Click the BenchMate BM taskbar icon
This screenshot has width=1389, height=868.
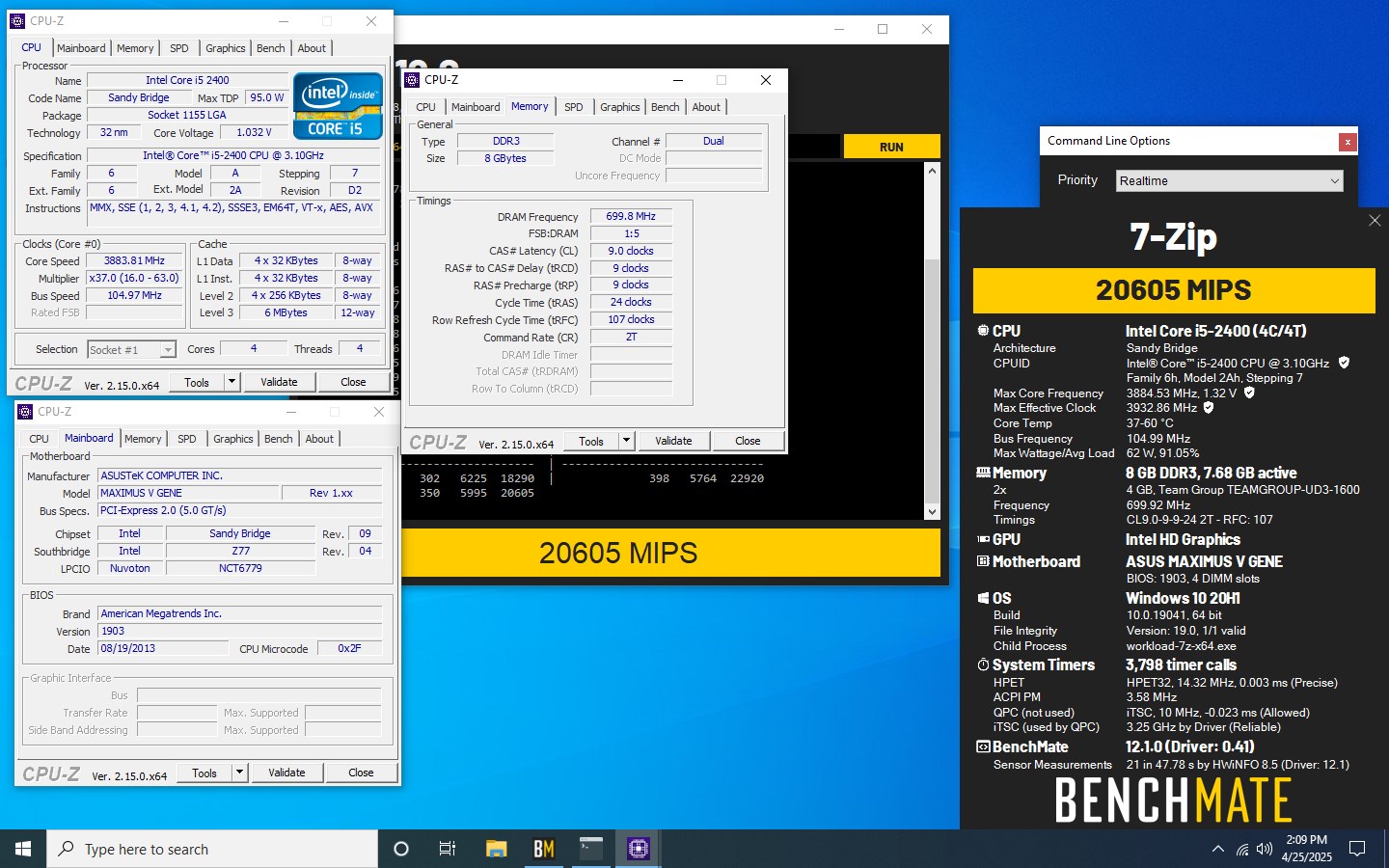(x=543, y=849)
